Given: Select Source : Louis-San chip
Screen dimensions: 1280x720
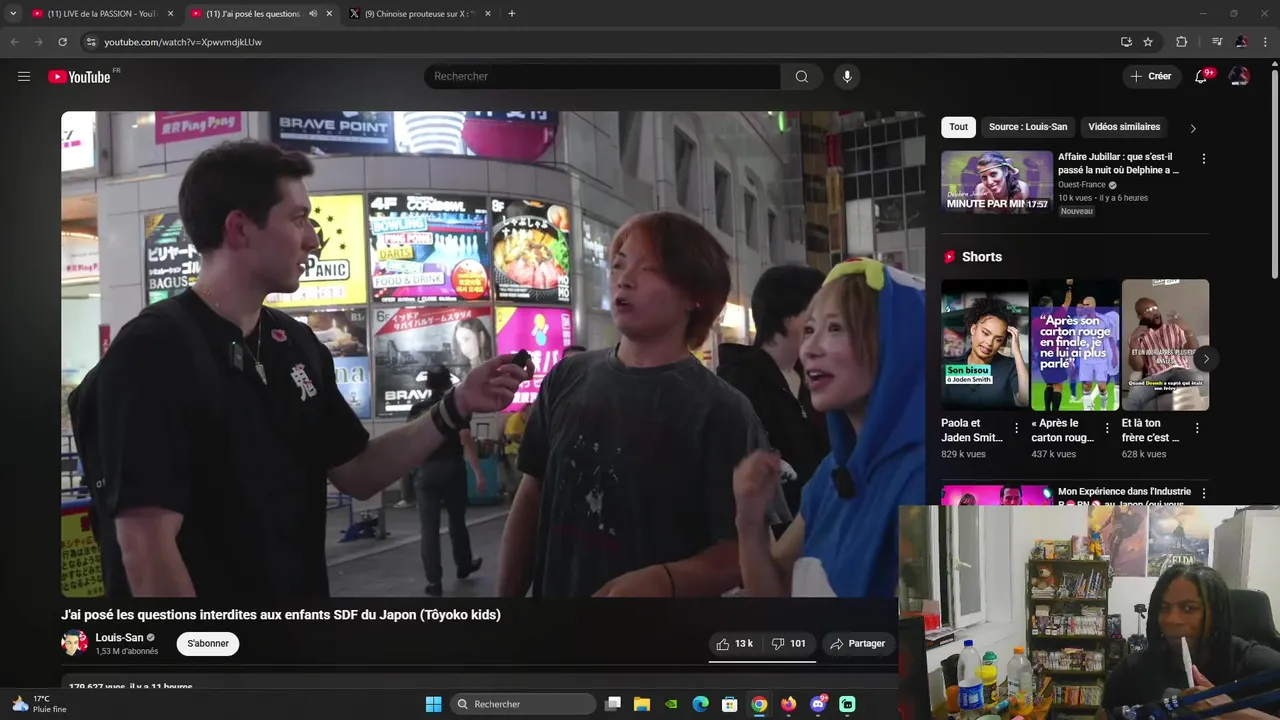Looking at the screenshot, I should tap(1028, 127).
